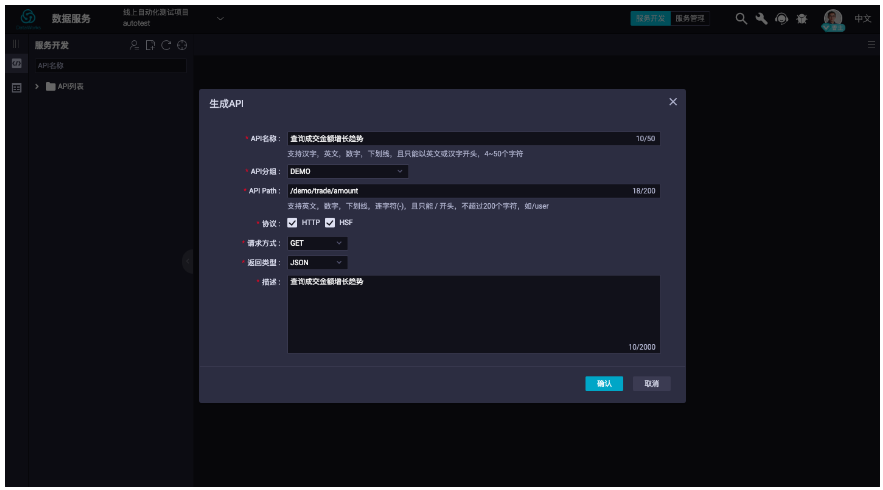
Task: Click the bug report icon
Action: 801,19
